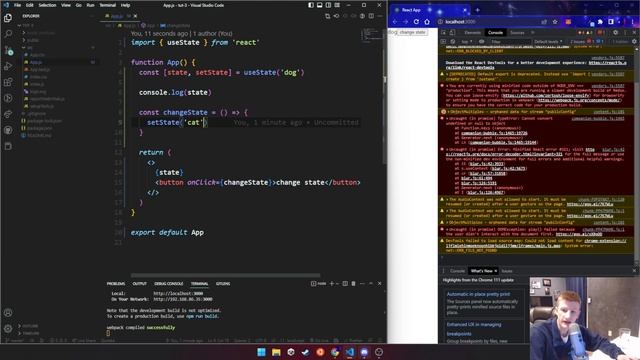Open the browser extensions puzzle icon
This screenshot has height=360, width=640.
click(600, 22)
